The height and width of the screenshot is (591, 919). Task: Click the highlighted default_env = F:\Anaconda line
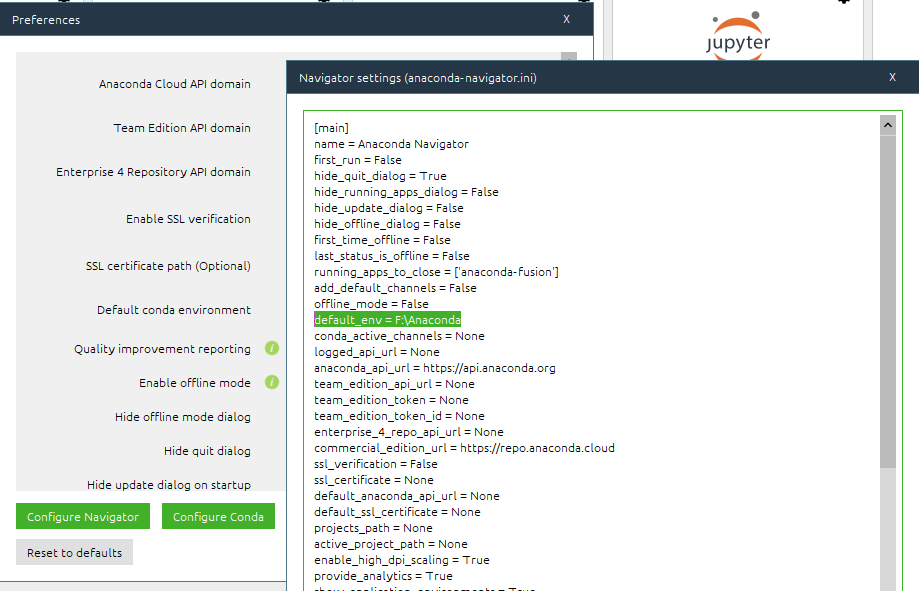(x=387, y=320)
